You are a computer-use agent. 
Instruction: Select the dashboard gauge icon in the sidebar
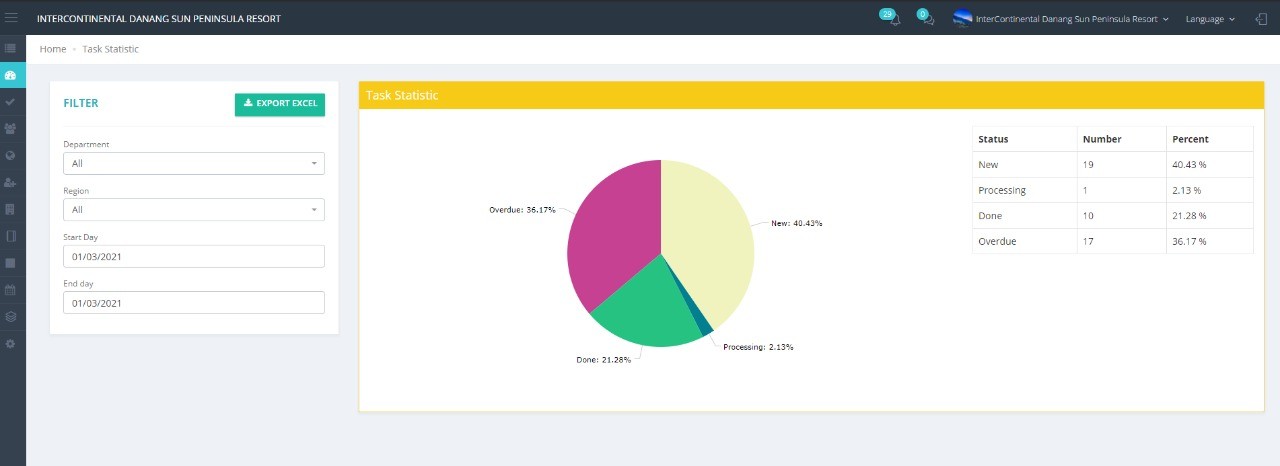click(x=11, y=75)
